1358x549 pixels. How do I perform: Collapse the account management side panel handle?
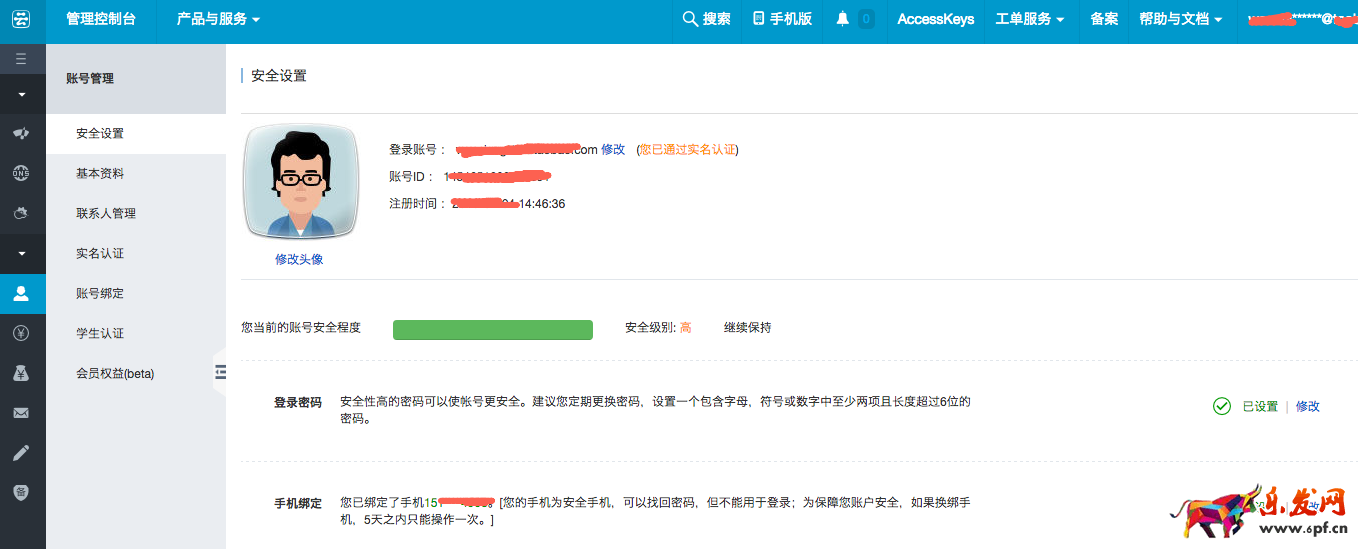click(x=220, y=372)
